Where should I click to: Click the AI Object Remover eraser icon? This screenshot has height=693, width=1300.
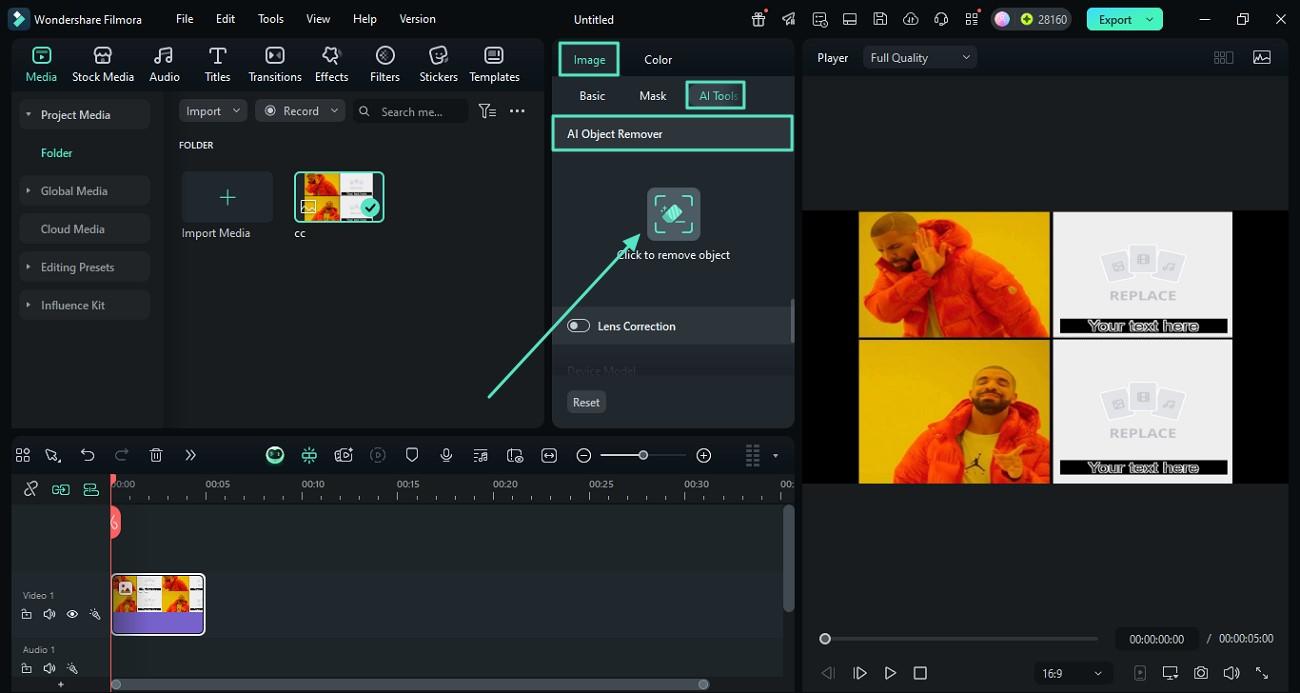(x=673, y=214)
